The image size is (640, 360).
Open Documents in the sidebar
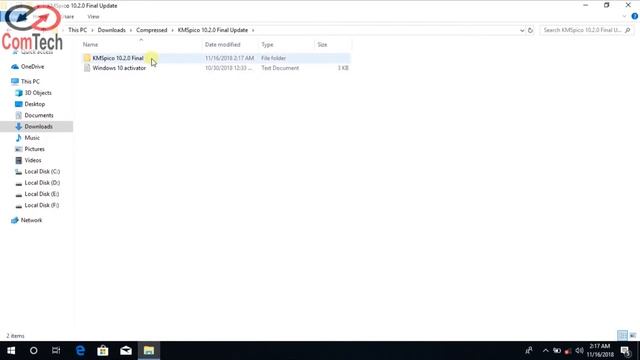(38, 116)
